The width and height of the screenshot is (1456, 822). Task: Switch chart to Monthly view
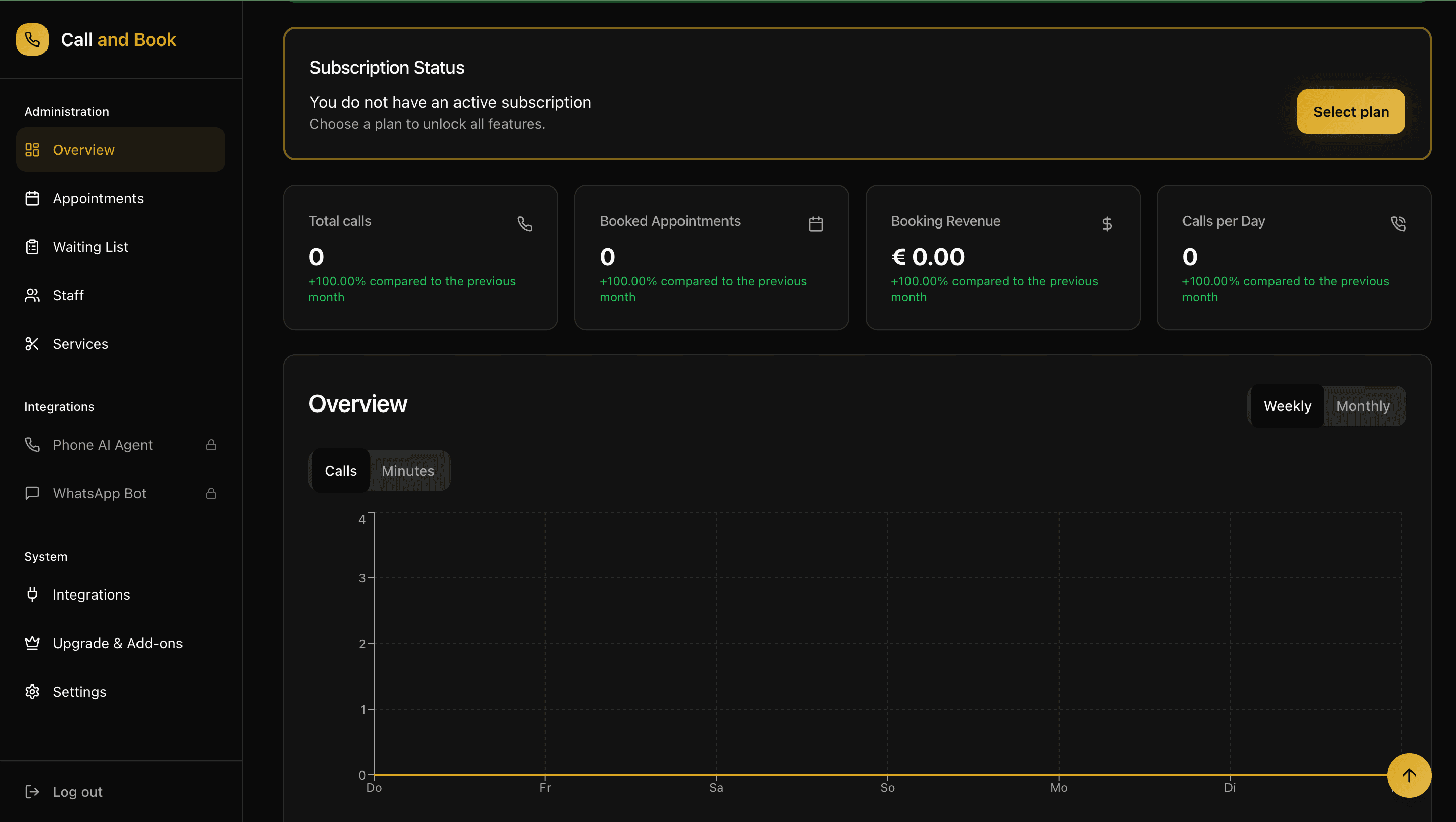point(1362,406)
